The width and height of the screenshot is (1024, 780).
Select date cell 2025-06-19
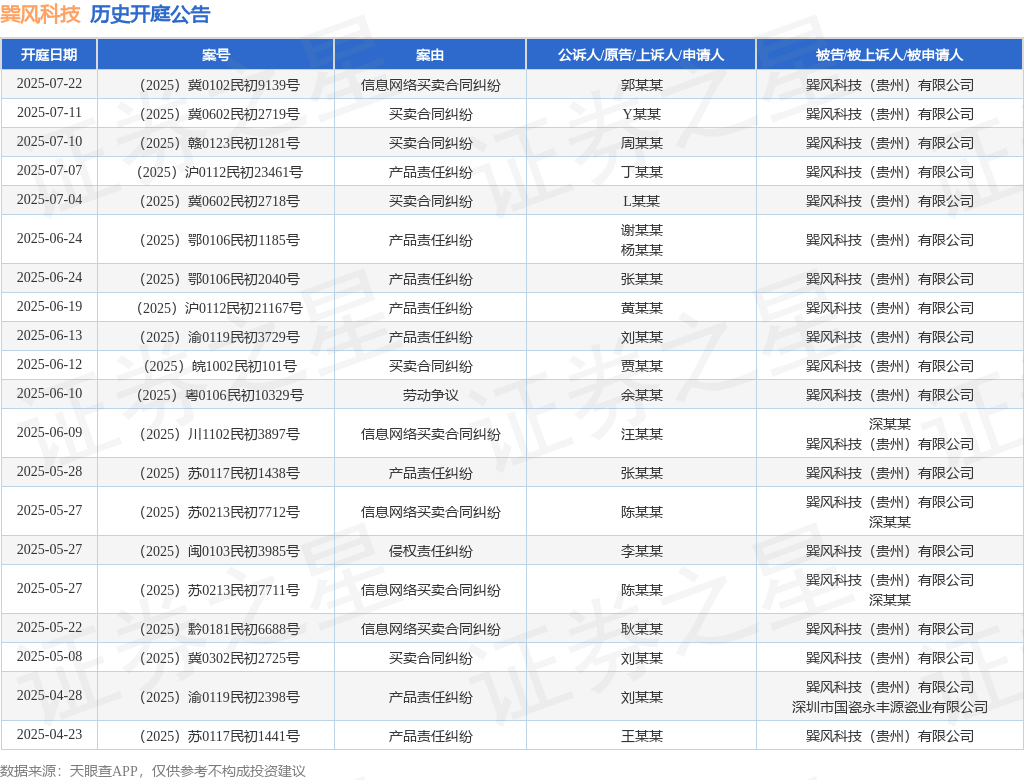tap(49, 307)
